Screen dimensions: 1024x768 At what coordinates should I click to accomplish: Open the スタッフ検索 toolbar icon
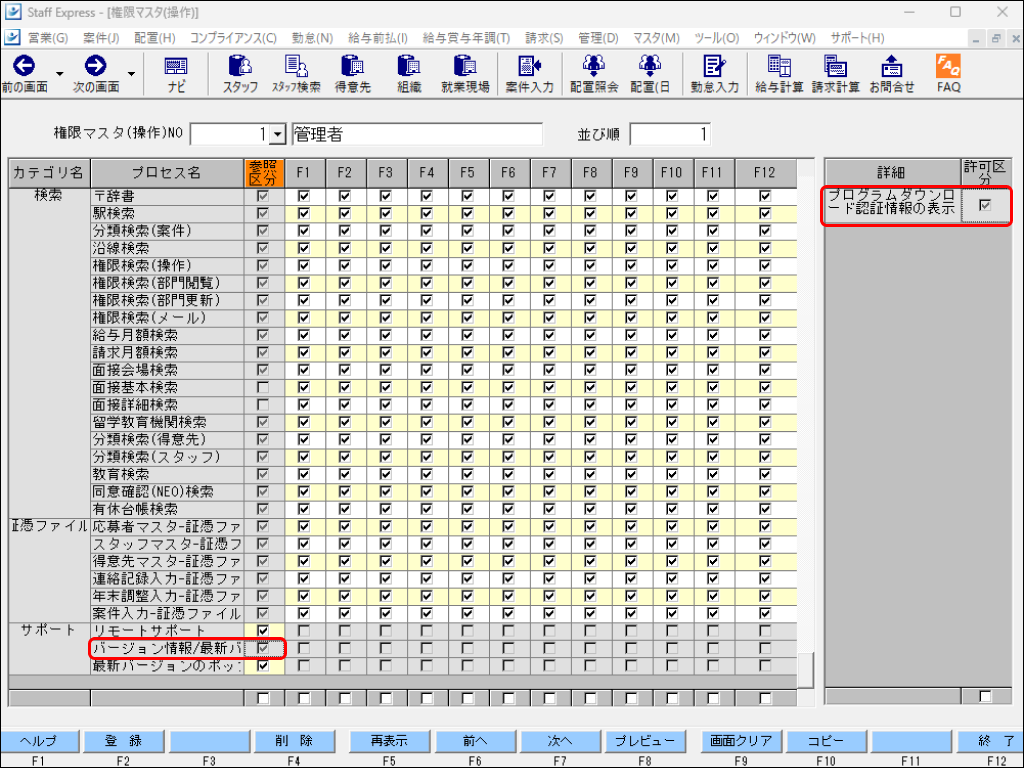coord(296,67)
